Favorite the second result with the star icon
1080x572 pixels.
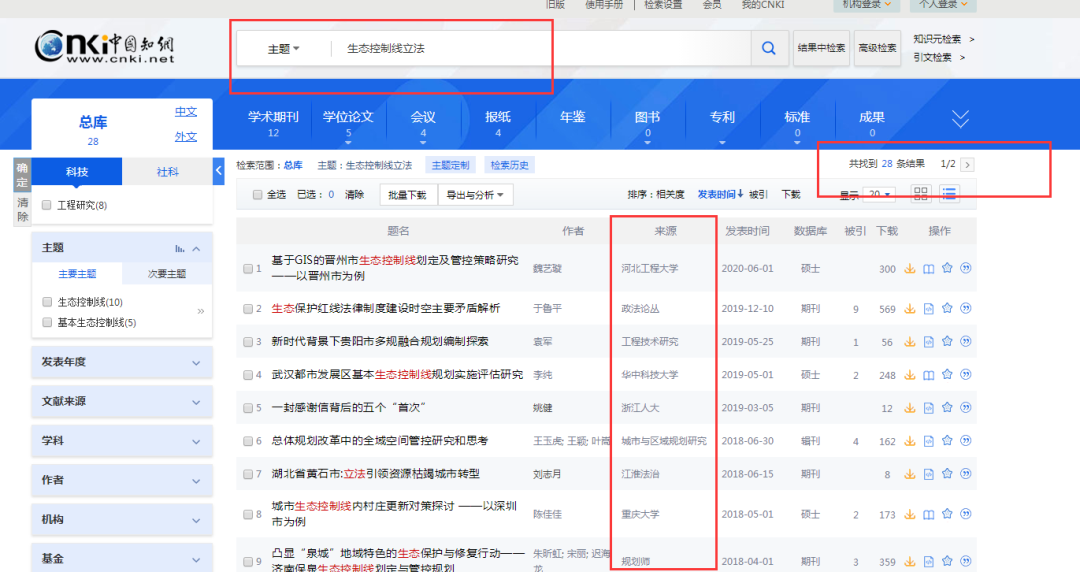[947, 309]
